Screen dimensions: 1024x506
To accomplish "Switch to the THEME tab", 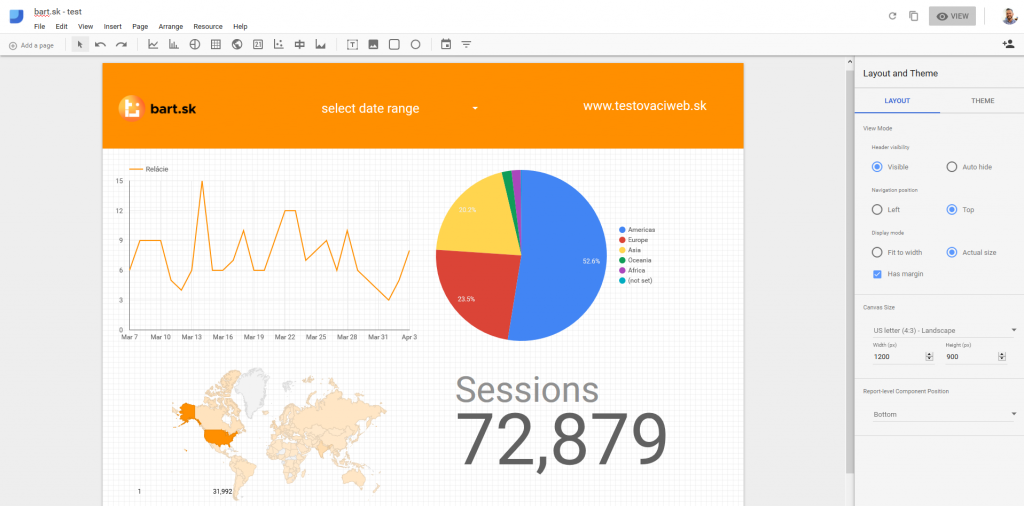I will tap(982, 101).
